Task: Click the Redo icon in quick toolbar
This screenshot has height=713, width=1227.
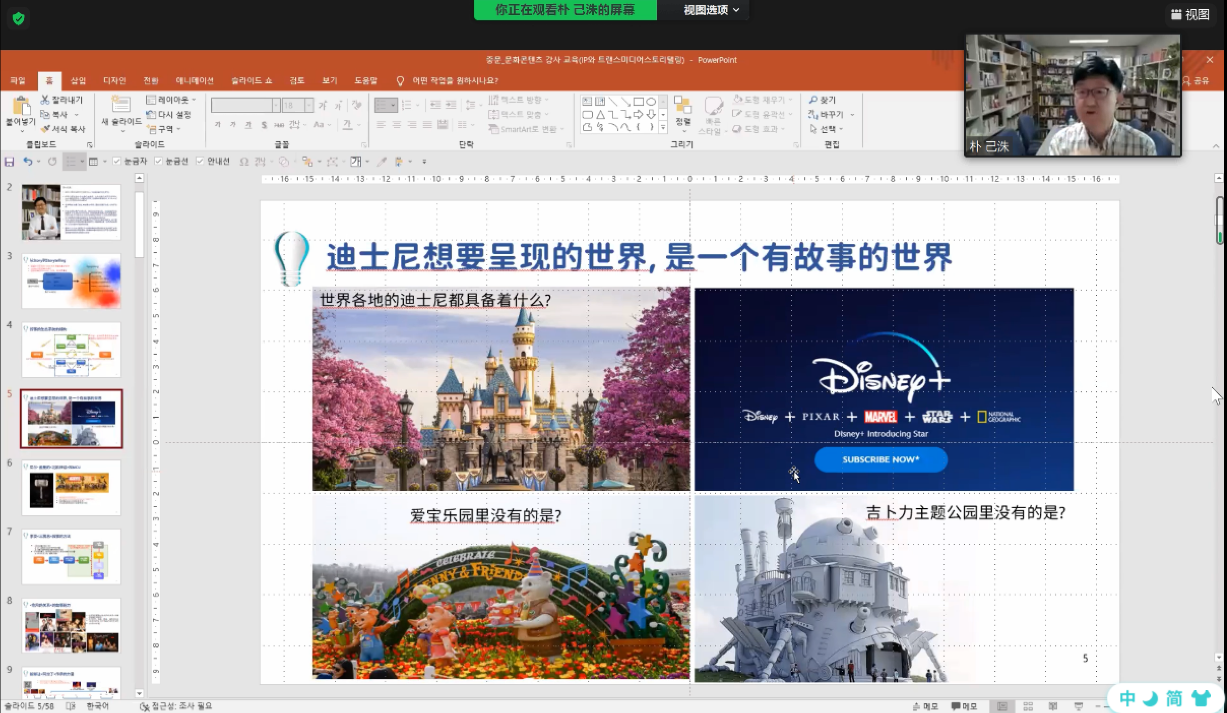Action: (x=52, y=161)
